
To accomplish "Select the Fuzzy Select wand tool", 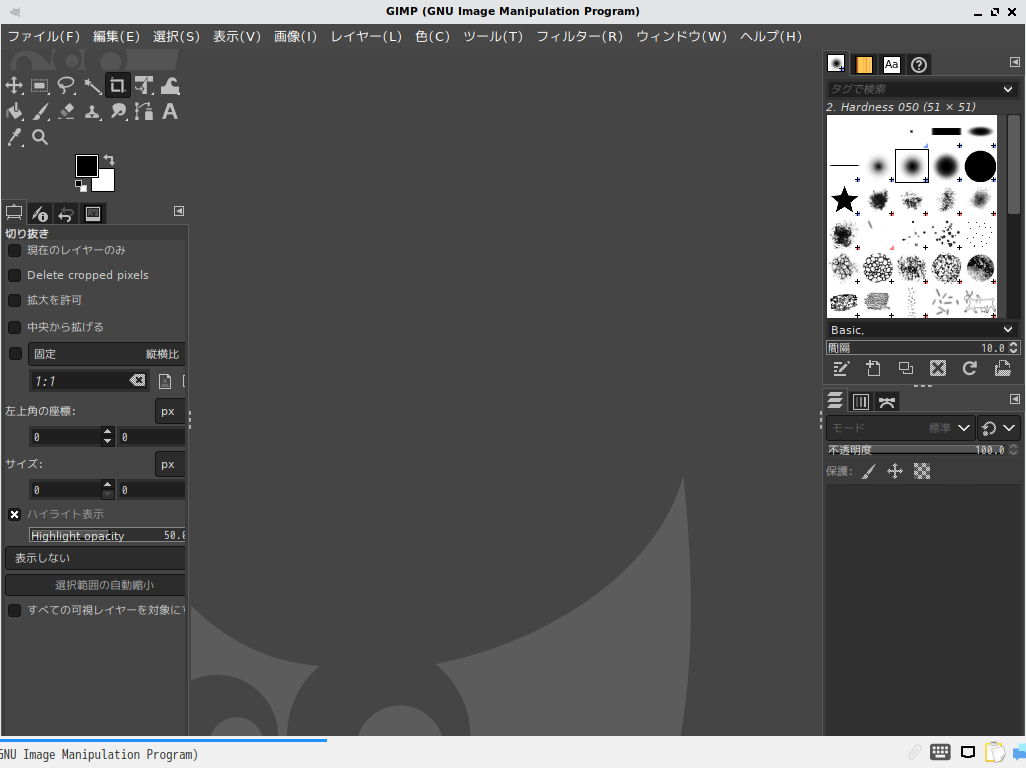I will point(92,86).
